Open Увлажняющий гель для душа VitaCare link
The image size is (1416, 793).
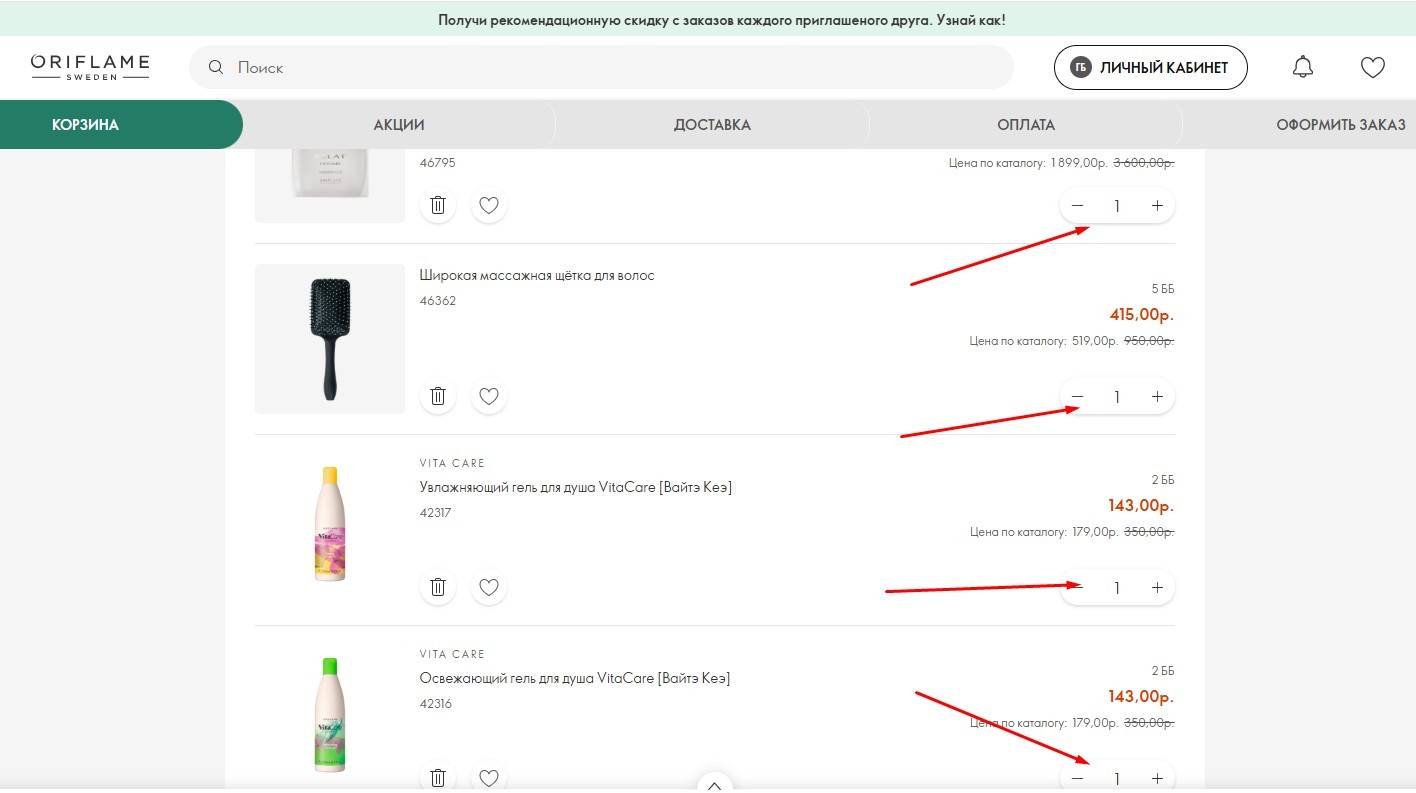click(x=576, y=487)
